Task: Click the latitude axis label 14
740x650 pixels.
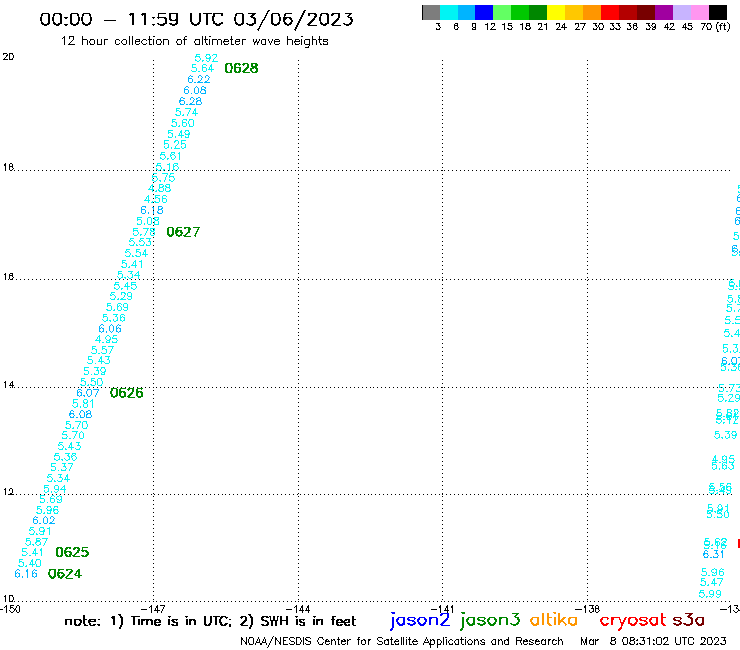Action: click(8, 385)
